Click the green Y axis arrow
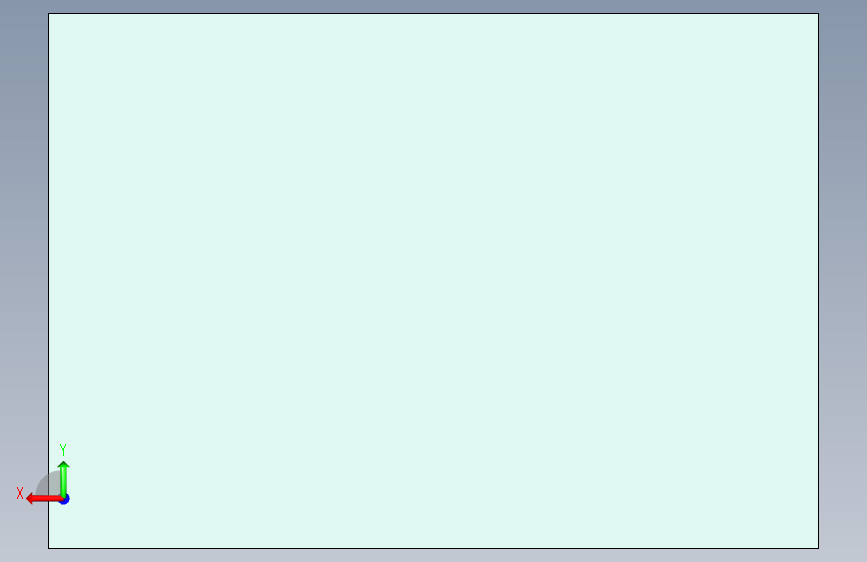This screenshot has height=562, width=867. 64,479
